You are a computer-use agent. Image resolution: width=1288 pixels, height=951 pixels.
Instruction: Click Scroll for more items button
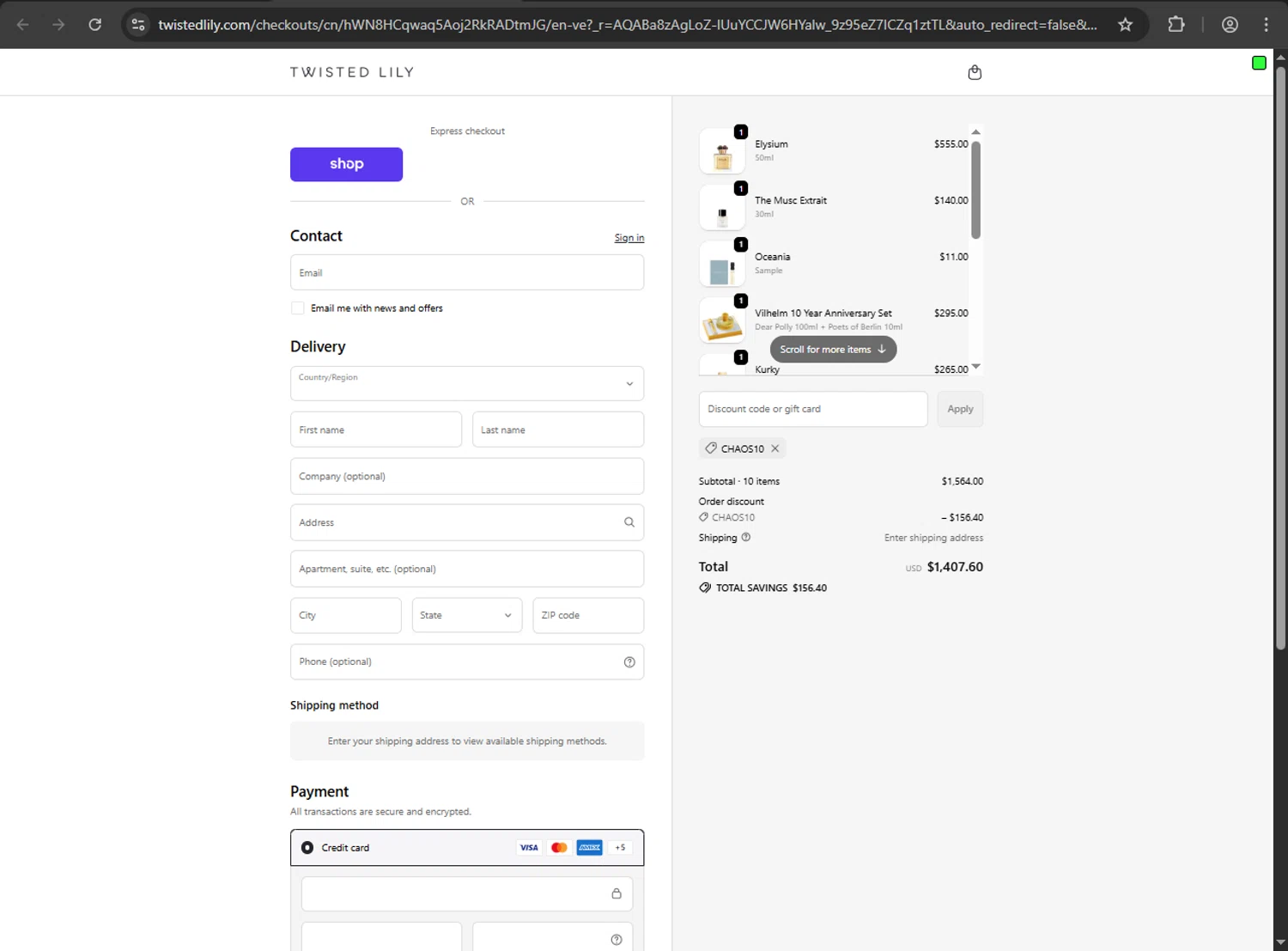click(833, 350)
